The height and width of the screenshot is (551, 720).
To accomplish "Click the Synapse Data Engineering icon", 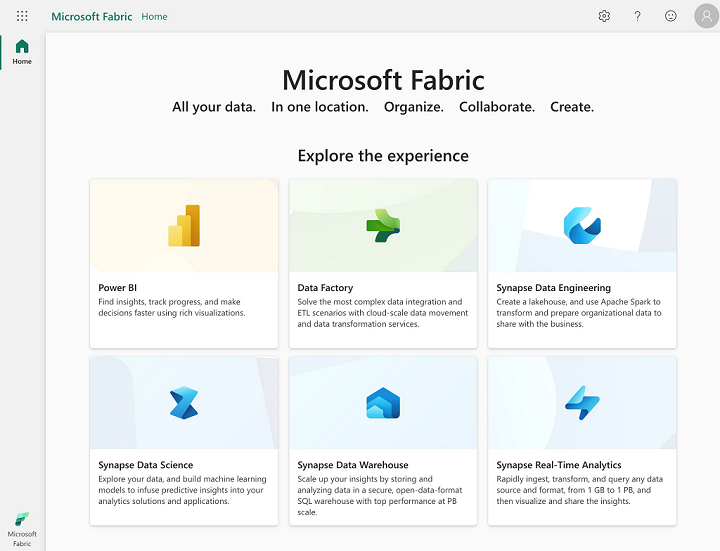I will 582,225.
